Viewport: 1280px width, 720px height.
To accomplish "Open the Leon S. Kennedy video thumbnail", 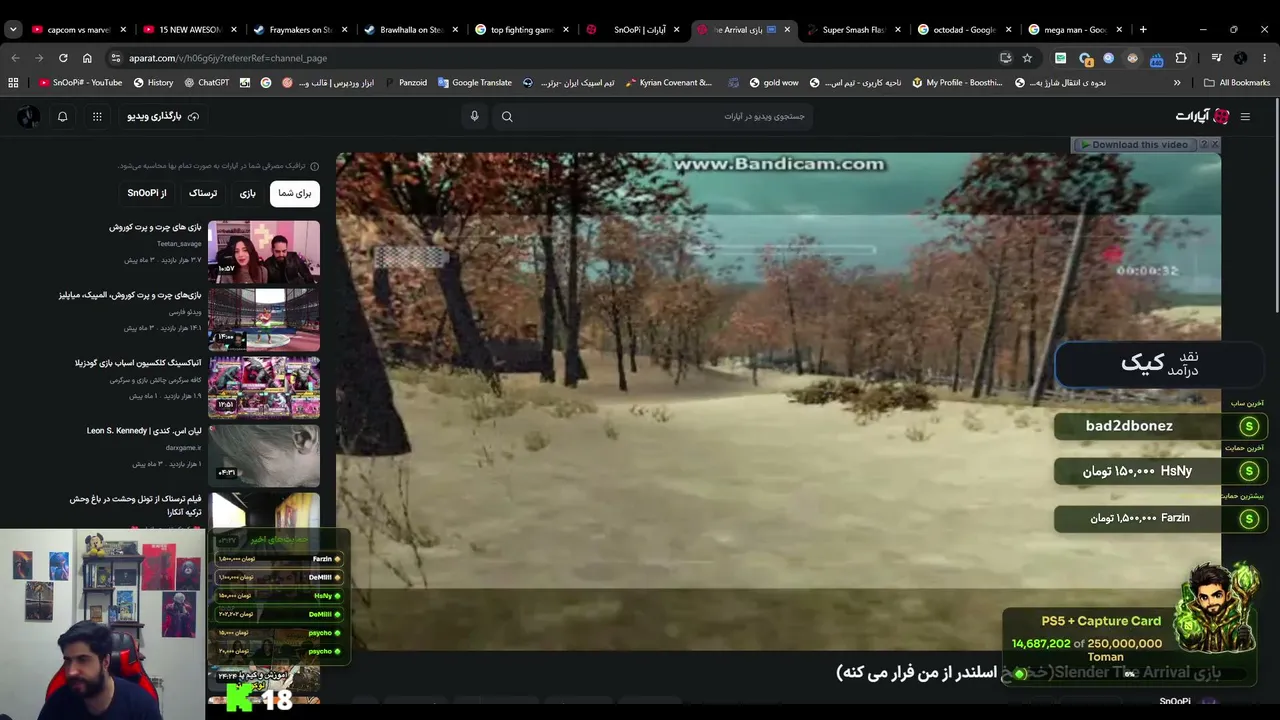I will (264, 455).
